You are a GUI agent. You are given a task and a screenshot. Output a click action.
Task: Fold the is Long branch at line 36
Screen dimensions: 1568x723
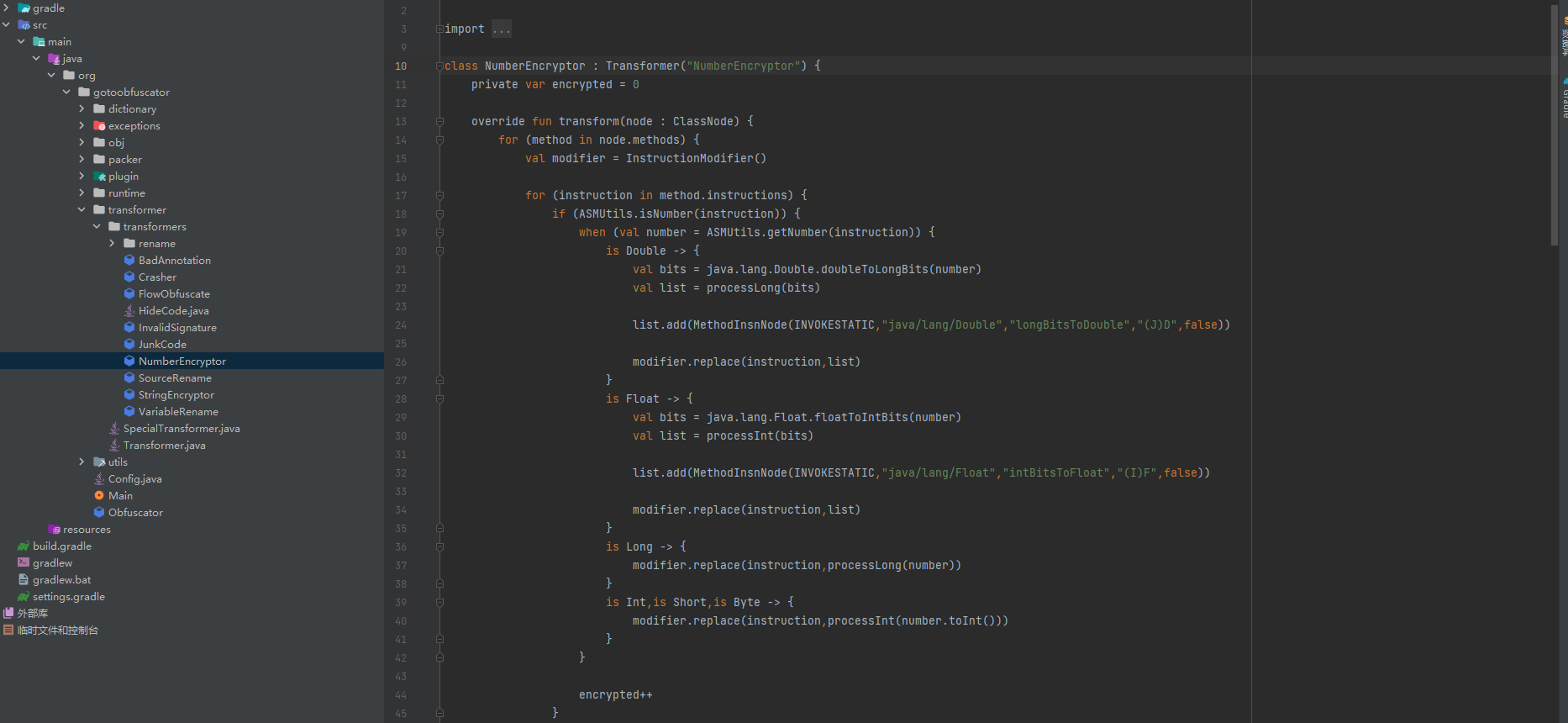[439, 546]
